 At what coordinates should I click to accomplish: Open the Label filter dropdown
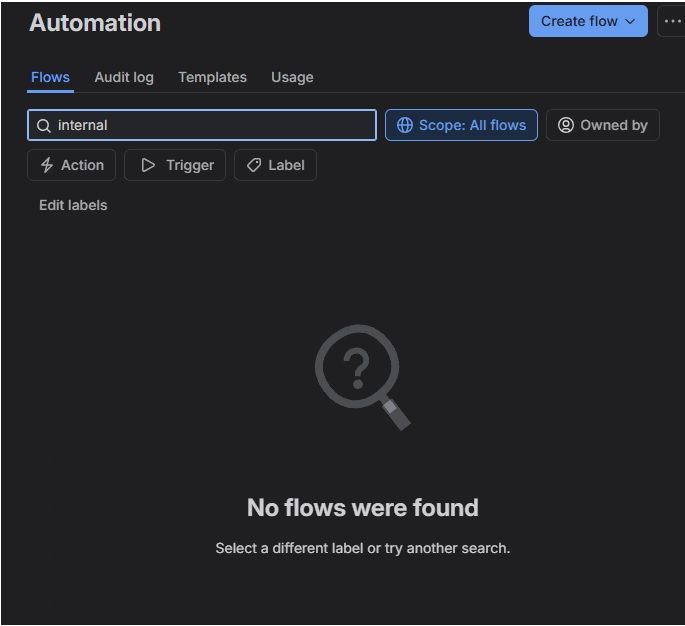(x=275, y=165)
